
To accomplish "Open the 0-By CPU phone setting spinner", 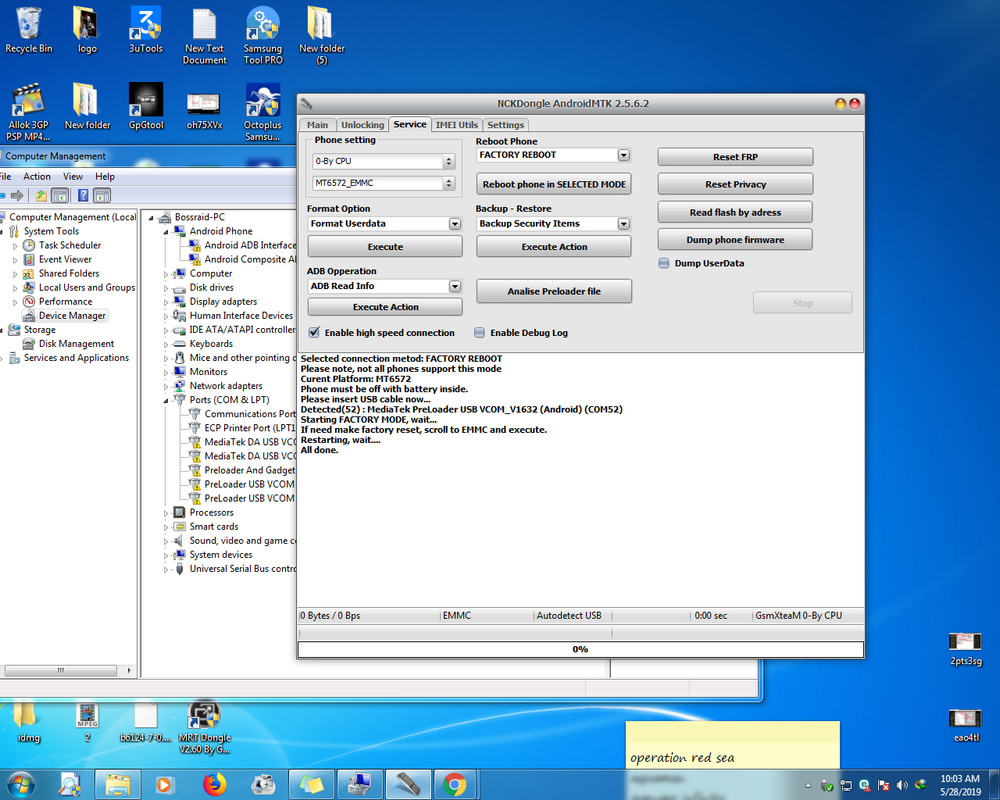I will 449,161.
